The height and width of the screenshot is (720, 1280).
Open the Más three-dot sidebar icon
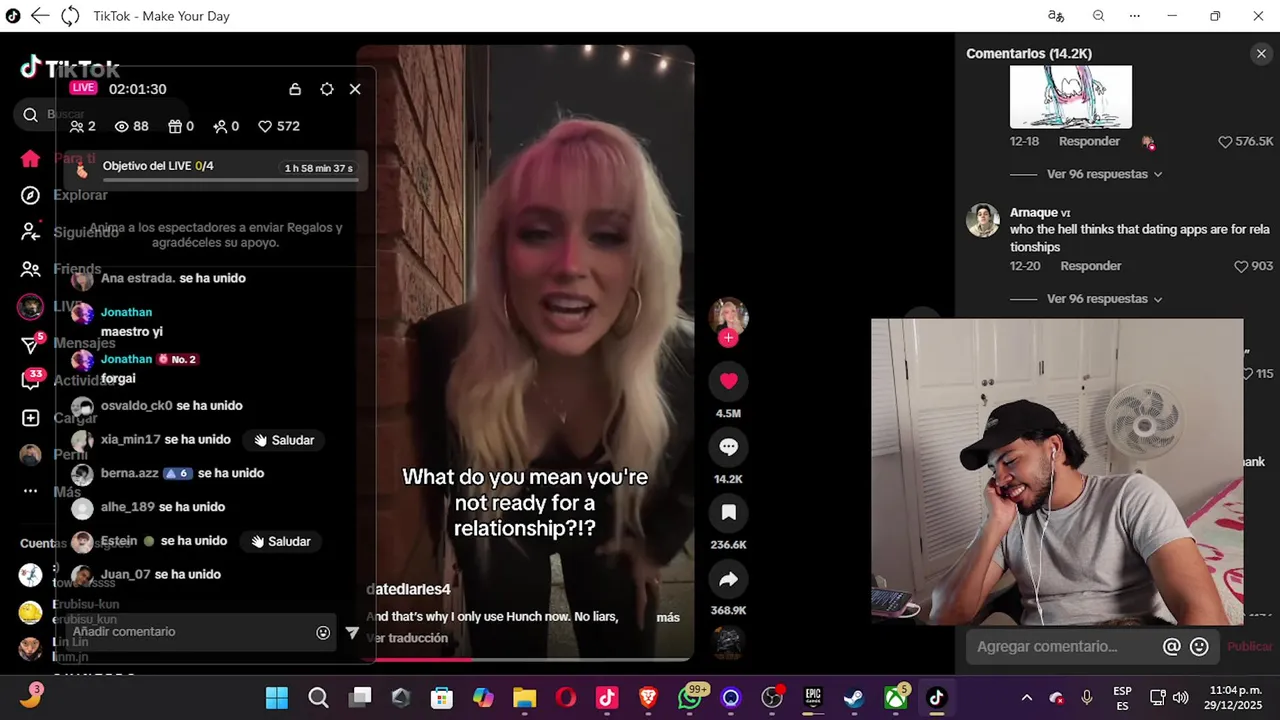tap(31, 491)
